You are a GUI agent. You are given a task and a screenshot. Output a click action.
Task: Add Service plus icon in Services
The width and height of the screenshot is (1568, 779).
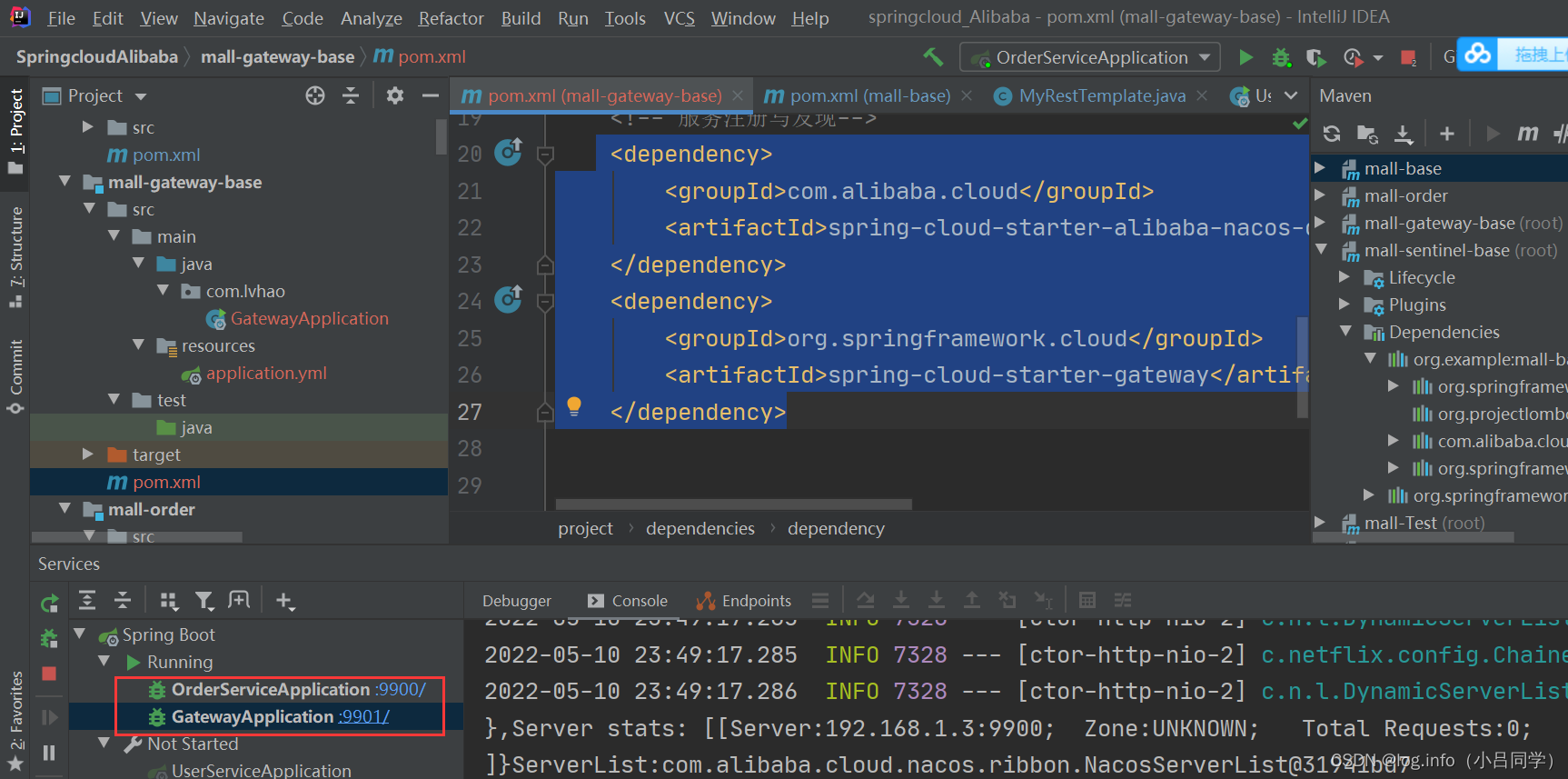pyautogui.click(x=284, y=601)
